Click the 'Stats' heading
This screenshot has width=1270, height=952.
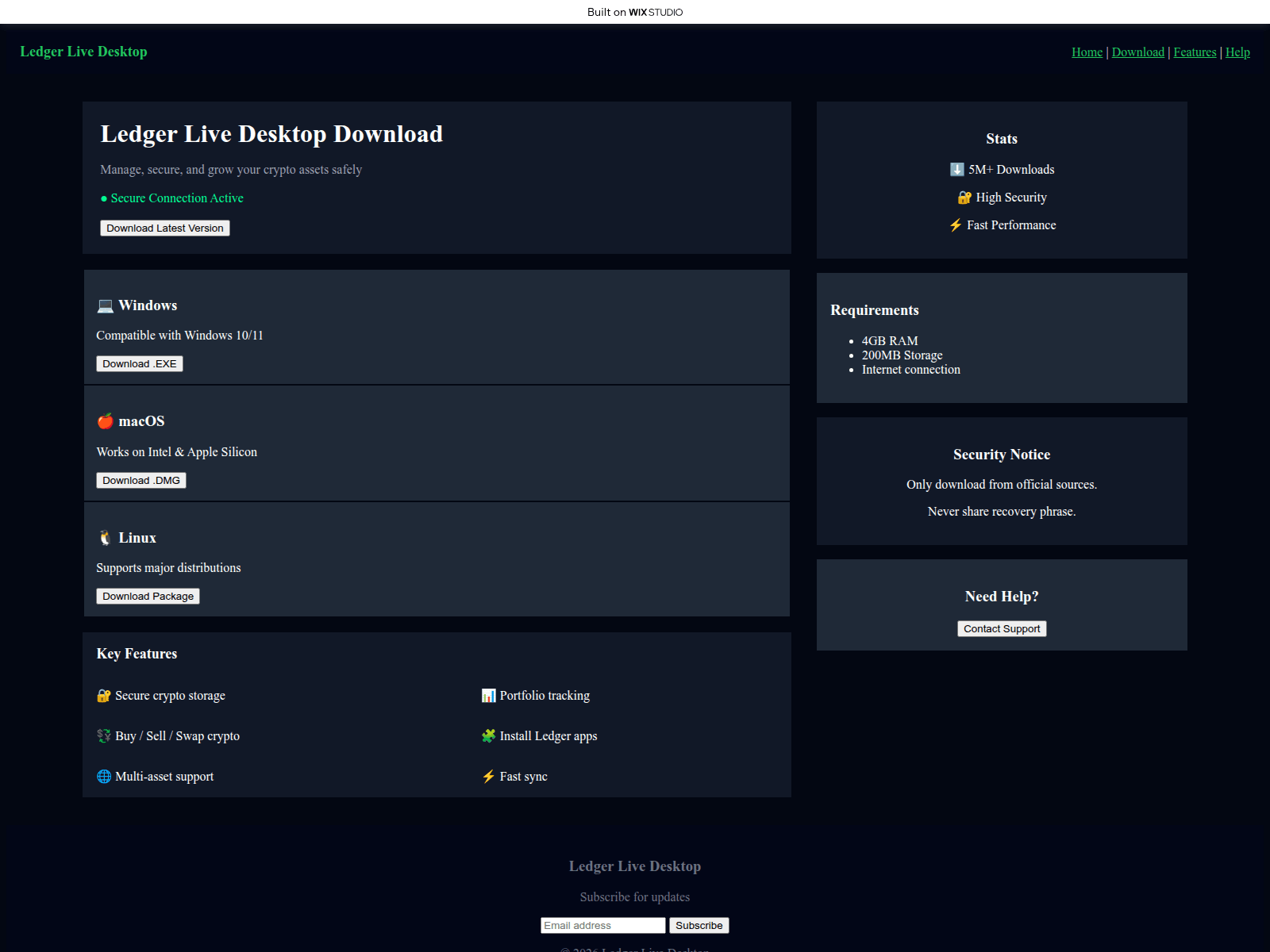[x=1002, y=139]
